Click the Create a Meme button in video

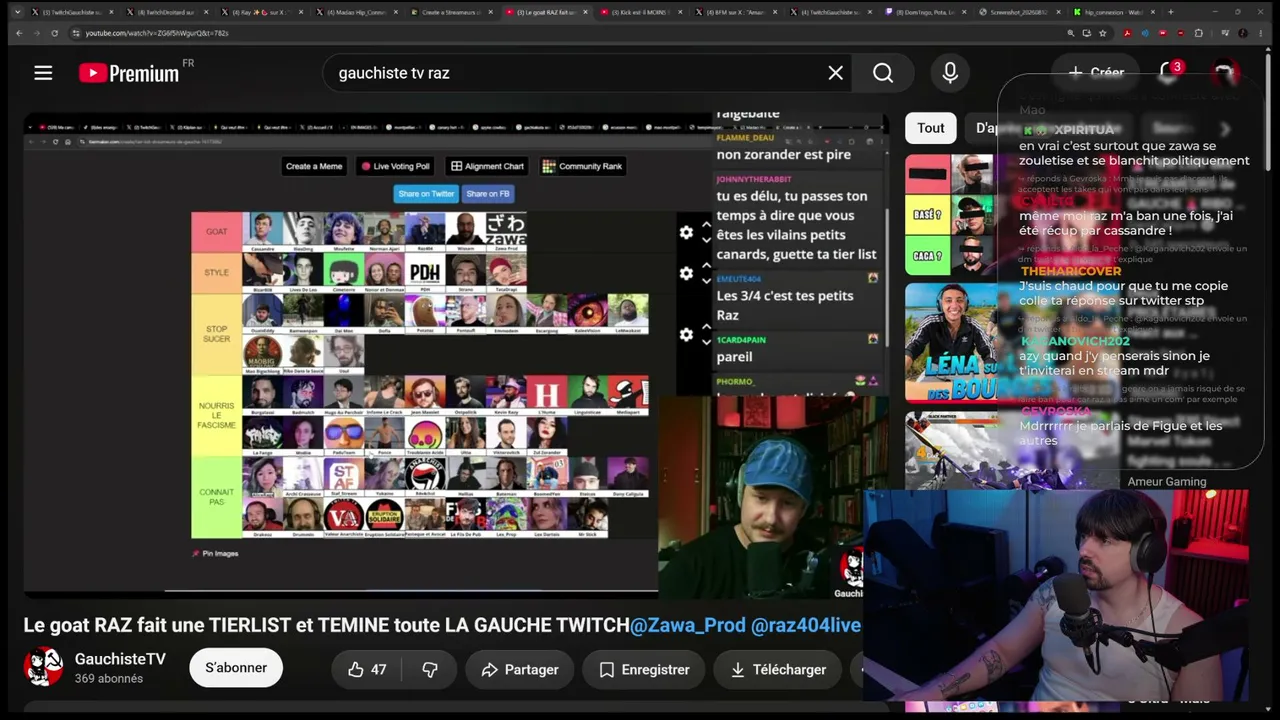tap(314, 166)
